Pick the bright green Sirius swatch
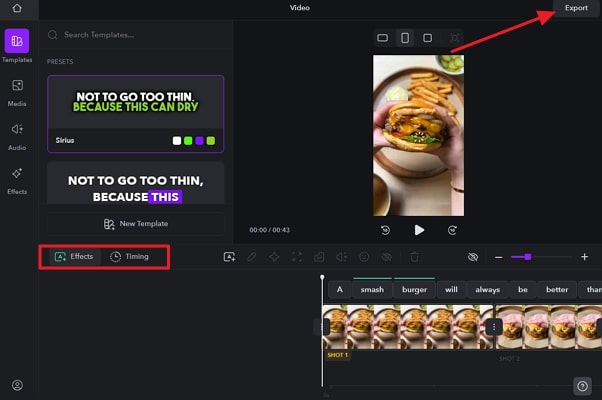This screenshot has height=400, width=602. tap(188, 141)
